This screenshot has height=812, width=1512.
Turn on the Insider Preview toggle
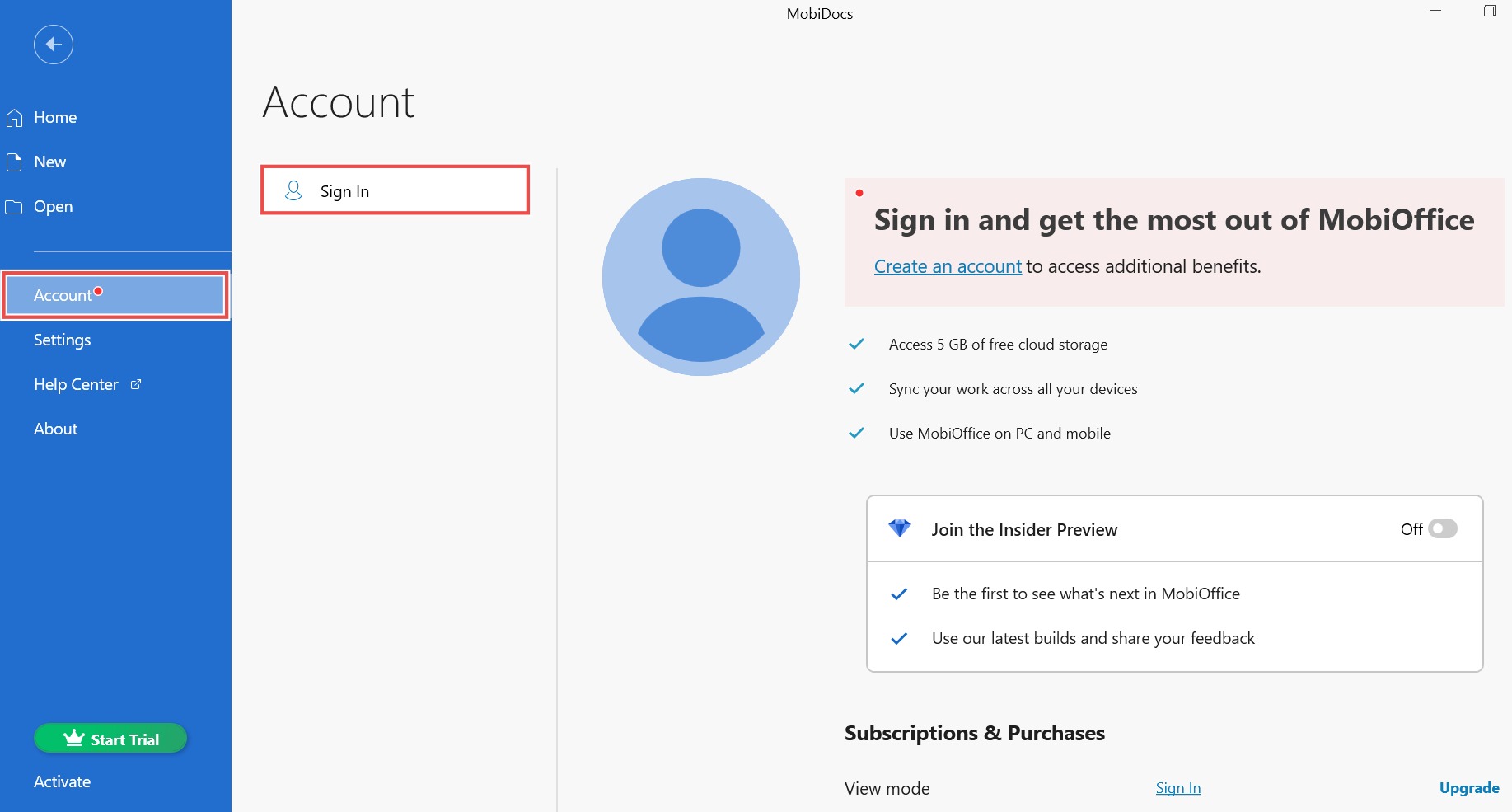(1443, 528)
